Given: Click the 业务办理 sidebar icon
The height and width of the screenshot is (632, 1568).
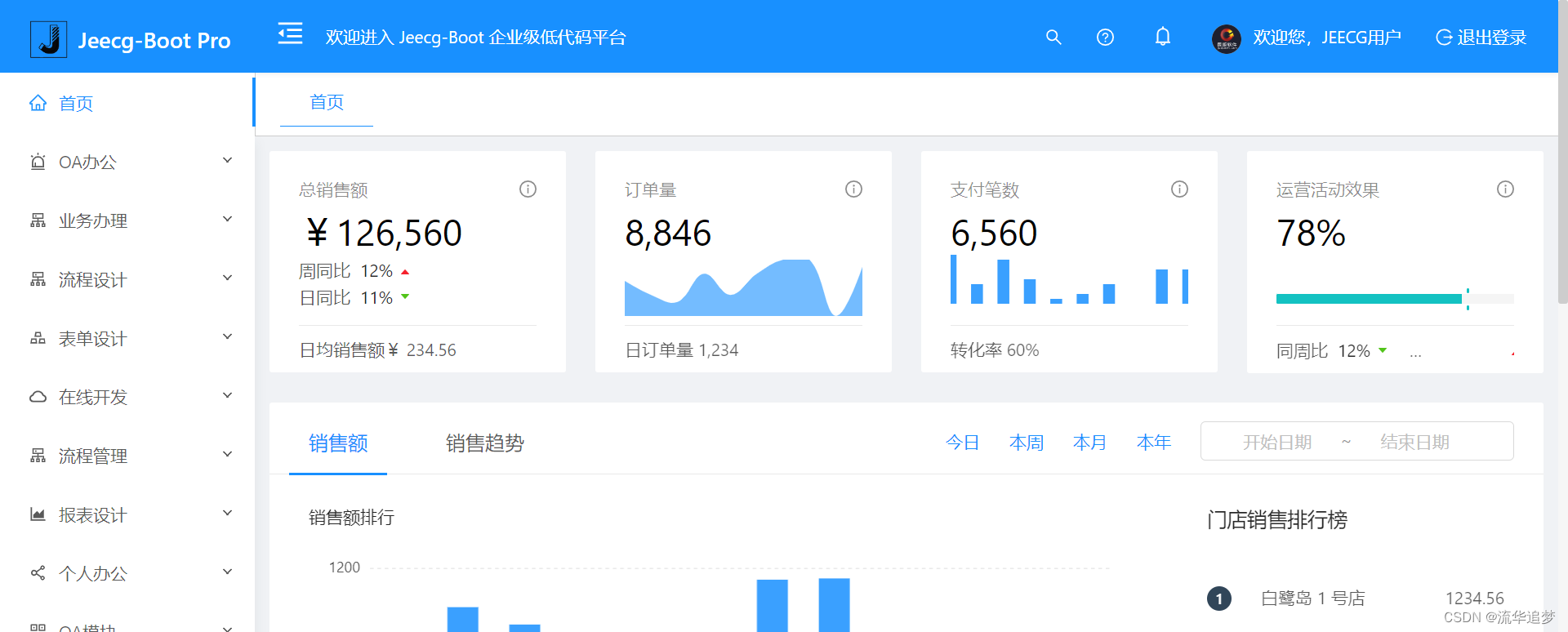Looking at the screenshot, I should coord(38,220).
